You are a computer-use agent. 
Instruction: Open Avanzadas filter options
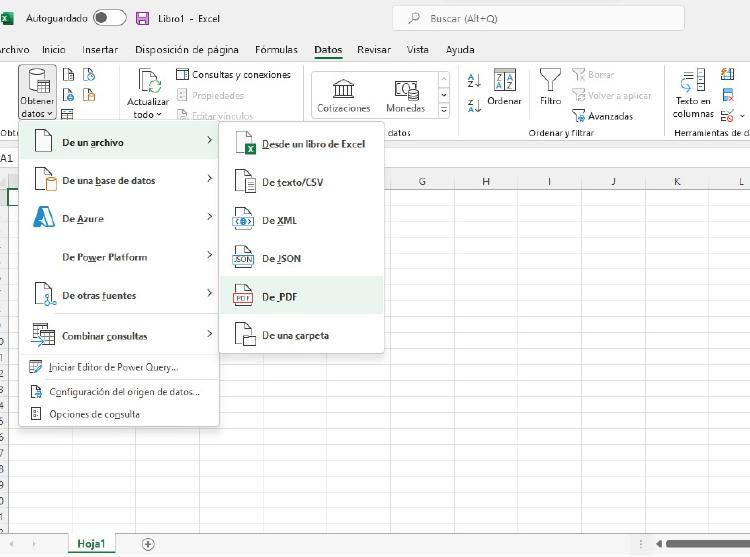pyautogui.click(x=603, y=116)
